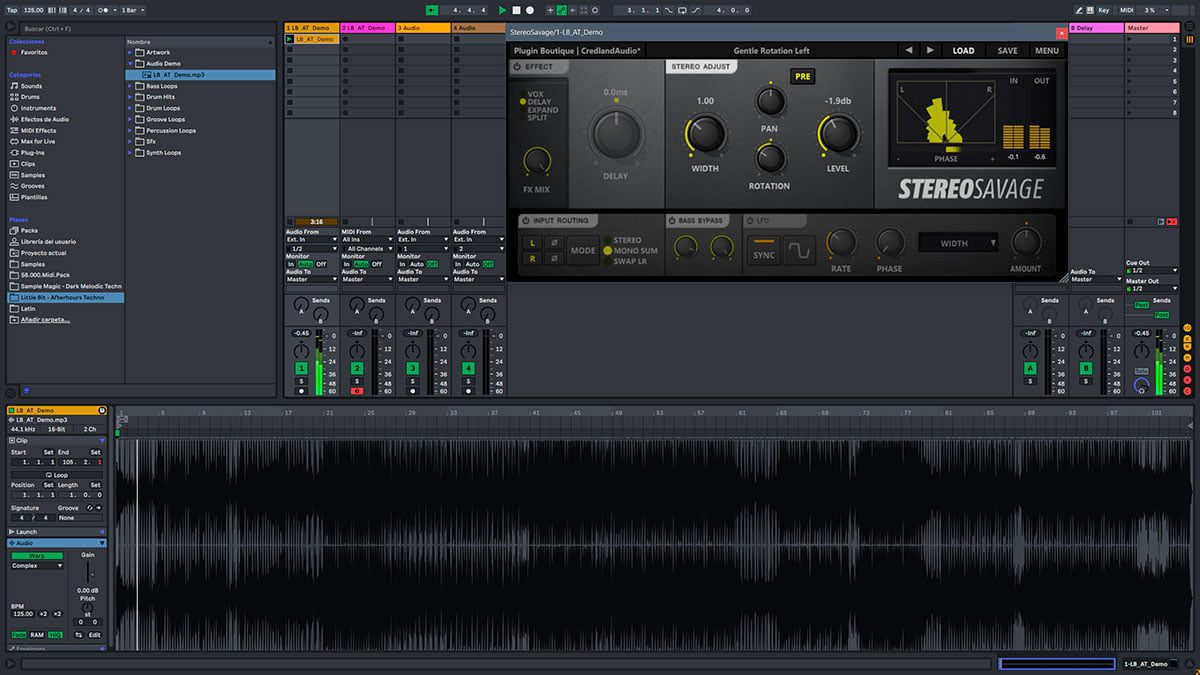Select VOX effect type
The image size is (1200, 675).
[x=531, y=94]
